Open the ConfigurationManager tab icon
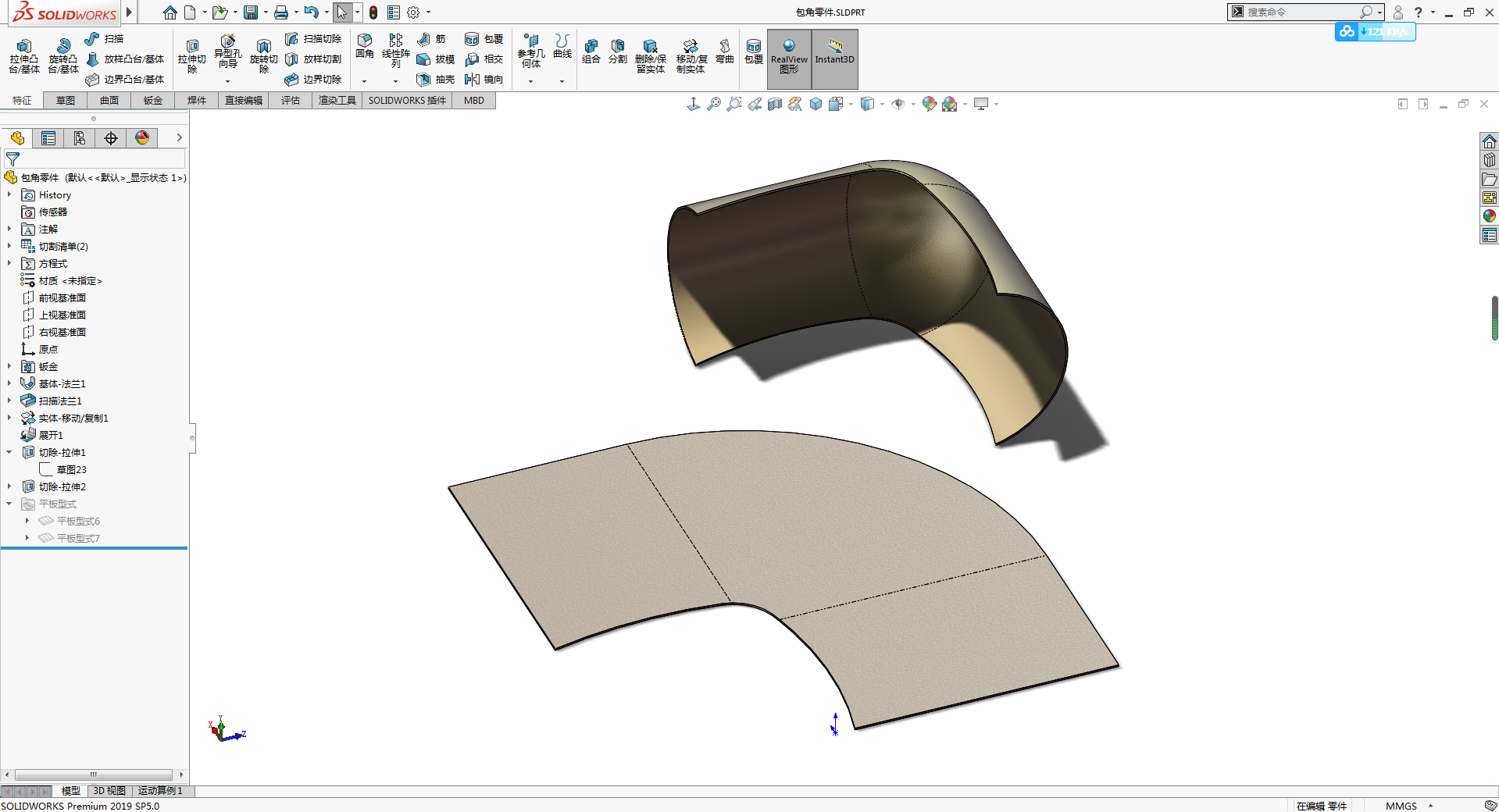 80,138
